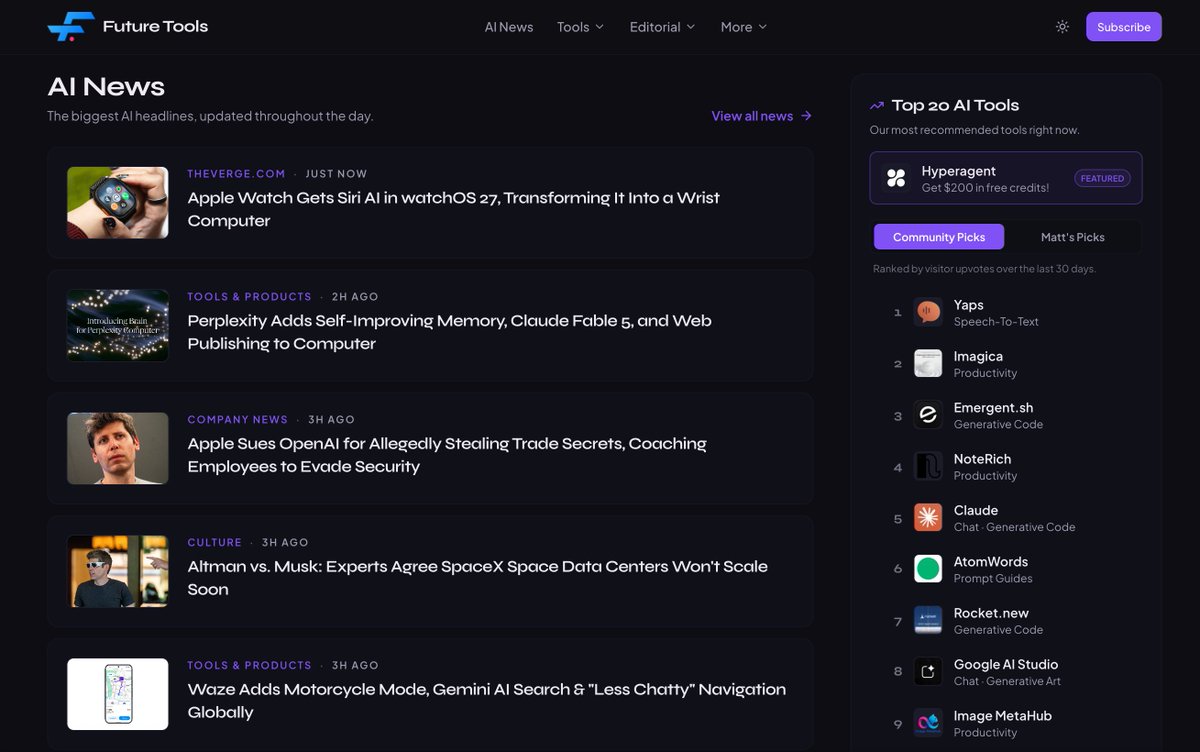Switch to Community Picks ranking
1200x752 pixels.
coord(939,237)
